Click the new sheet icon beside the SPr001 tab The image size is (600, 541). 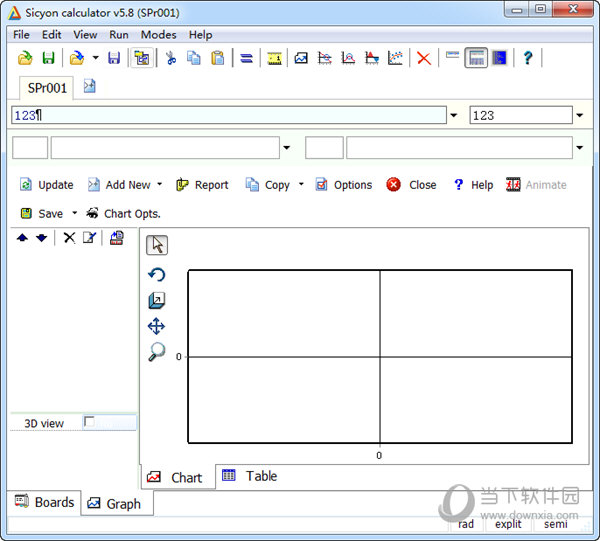90,86
